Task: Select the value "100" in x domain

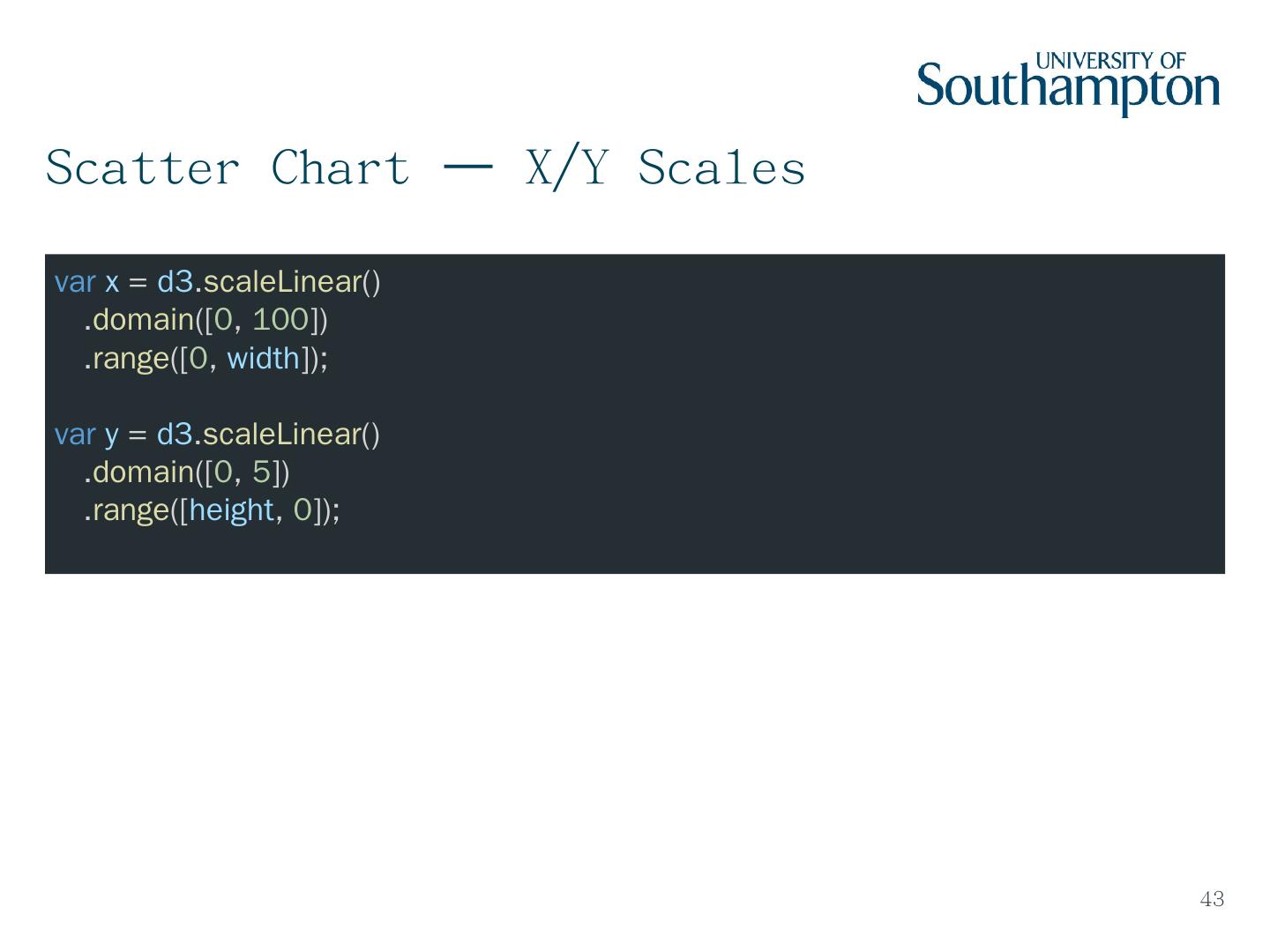Action: pyautogui.click(x=280, y=320)
